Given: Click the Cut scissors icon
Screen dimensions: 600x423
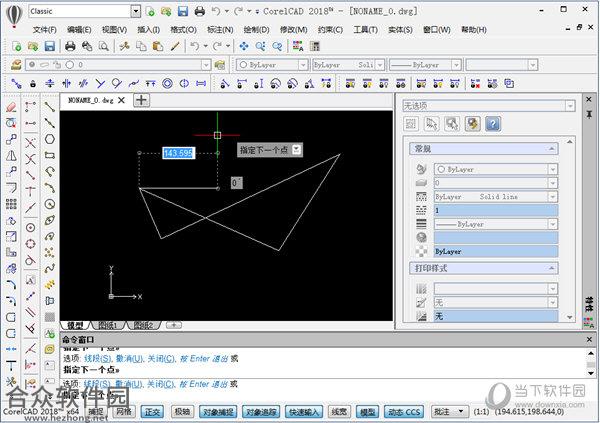Looking at the screenshot, I should coord(124,46).
